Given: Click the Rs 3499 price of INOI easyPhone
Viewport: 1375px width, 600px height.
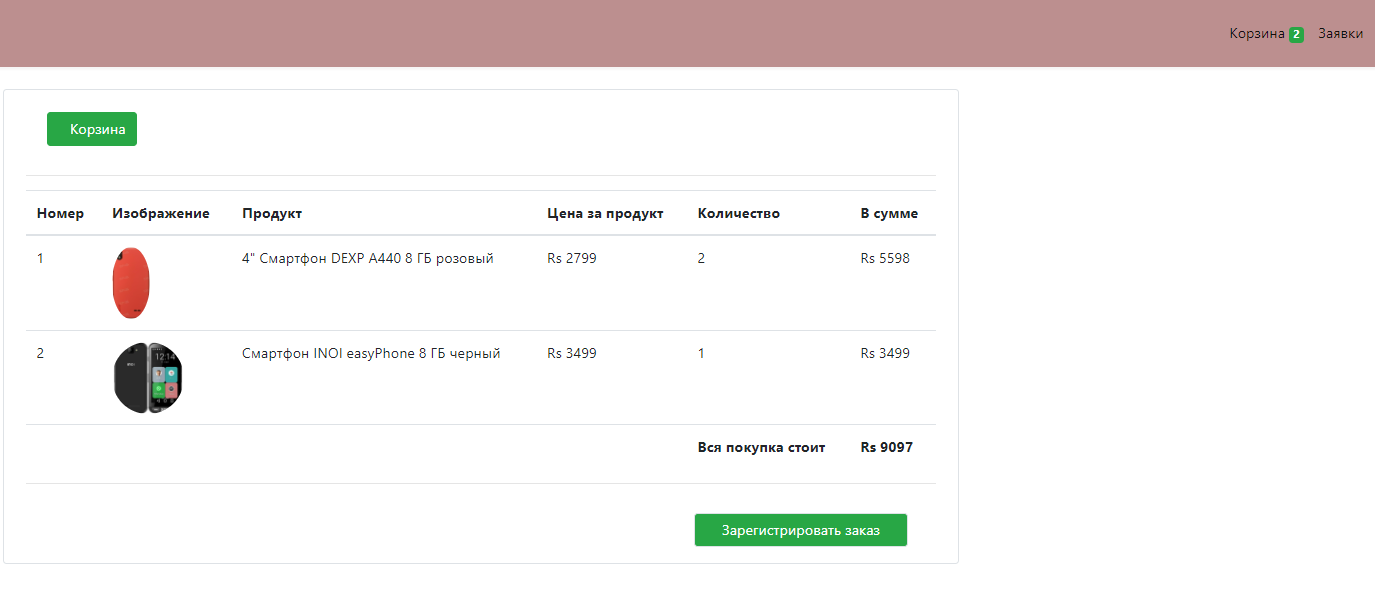Looking at the screenshot, I should pyautogui.click(x=571, y=352).
